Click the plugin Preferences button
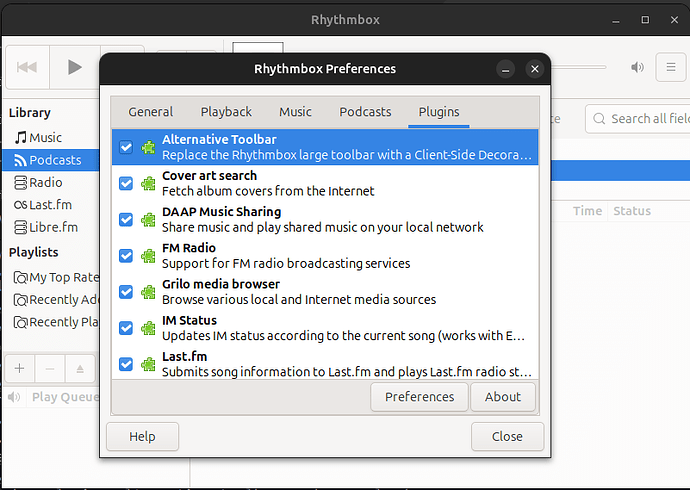 420,397
